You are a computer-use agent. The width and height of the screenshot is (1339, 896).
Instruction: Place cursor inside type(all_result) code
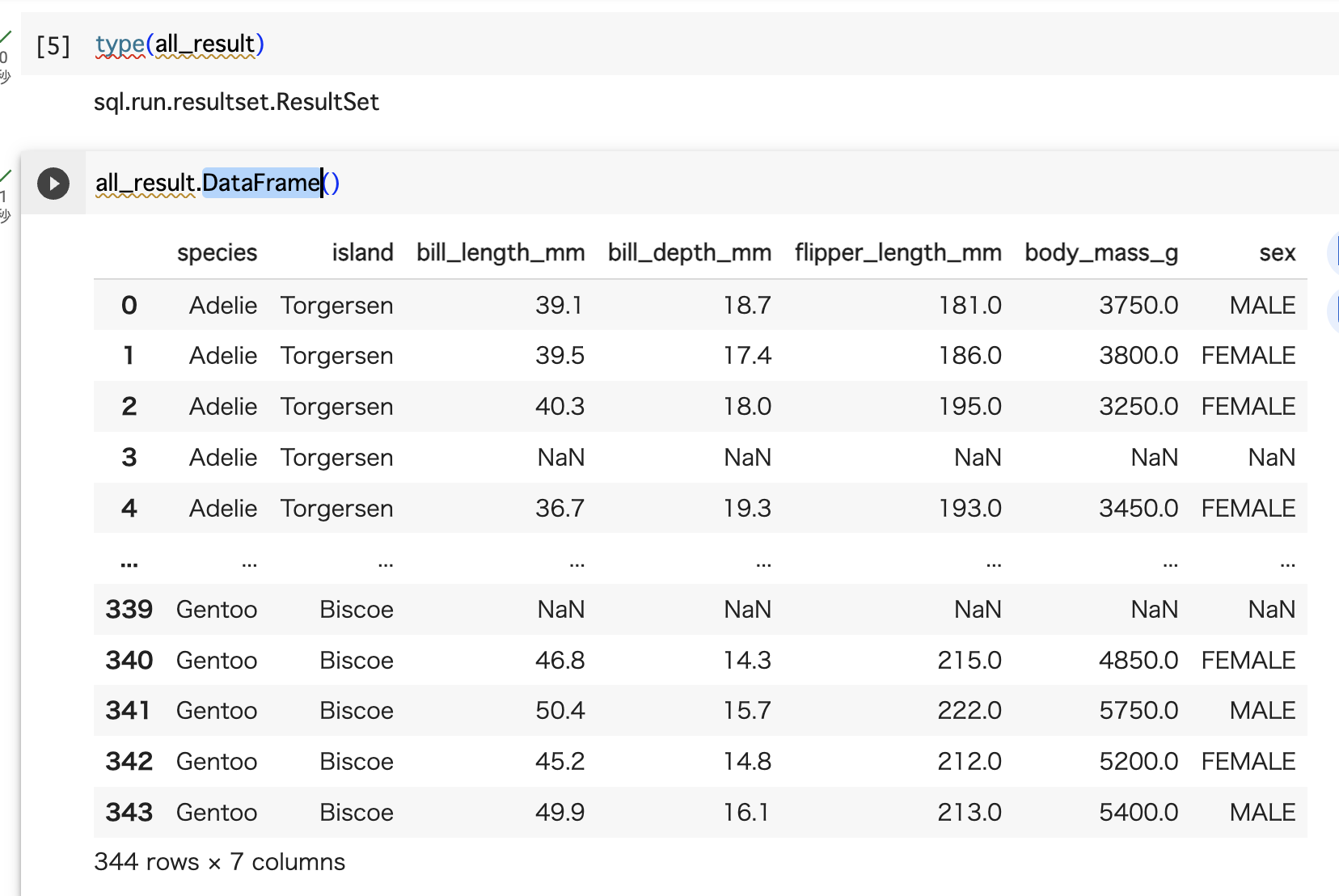(178, 45)
